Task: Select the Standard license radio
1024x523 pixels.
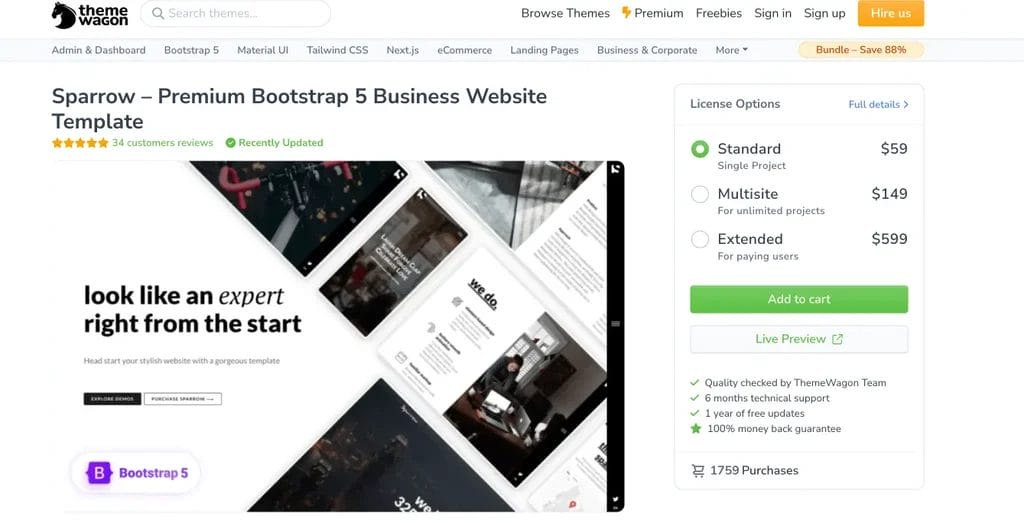Action: point(699,149)
